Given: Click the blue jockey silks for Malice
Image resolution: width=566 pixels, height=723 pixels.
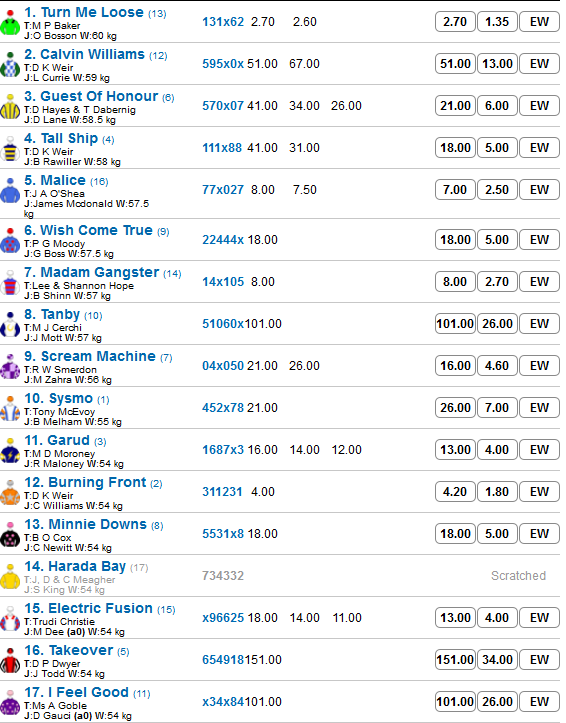Looking at the screenshot, I should pyautogui.click(x=10, y=191).
